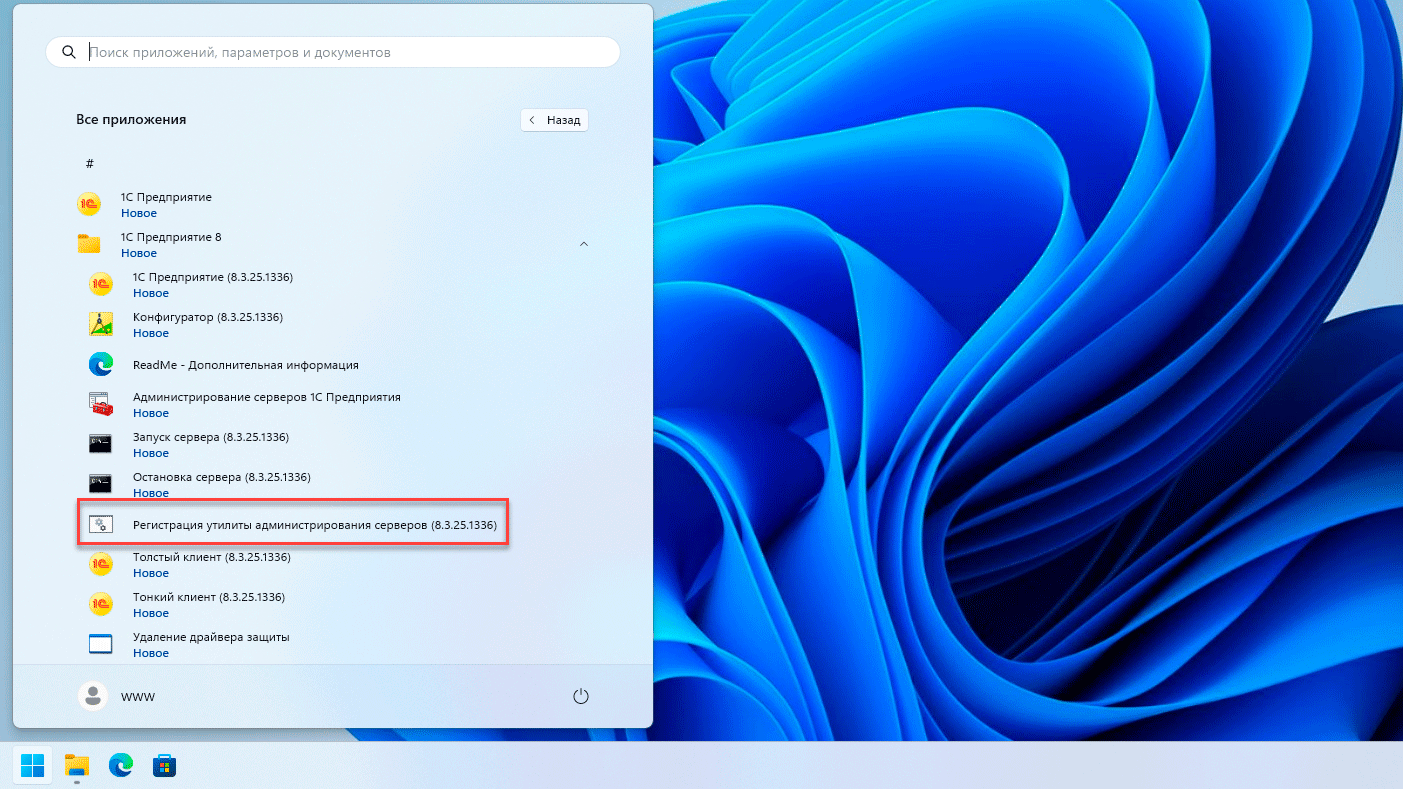This screenshot has height=789, width=1403.
Task: Click the search magnifier icon
Action: [69, 52]
